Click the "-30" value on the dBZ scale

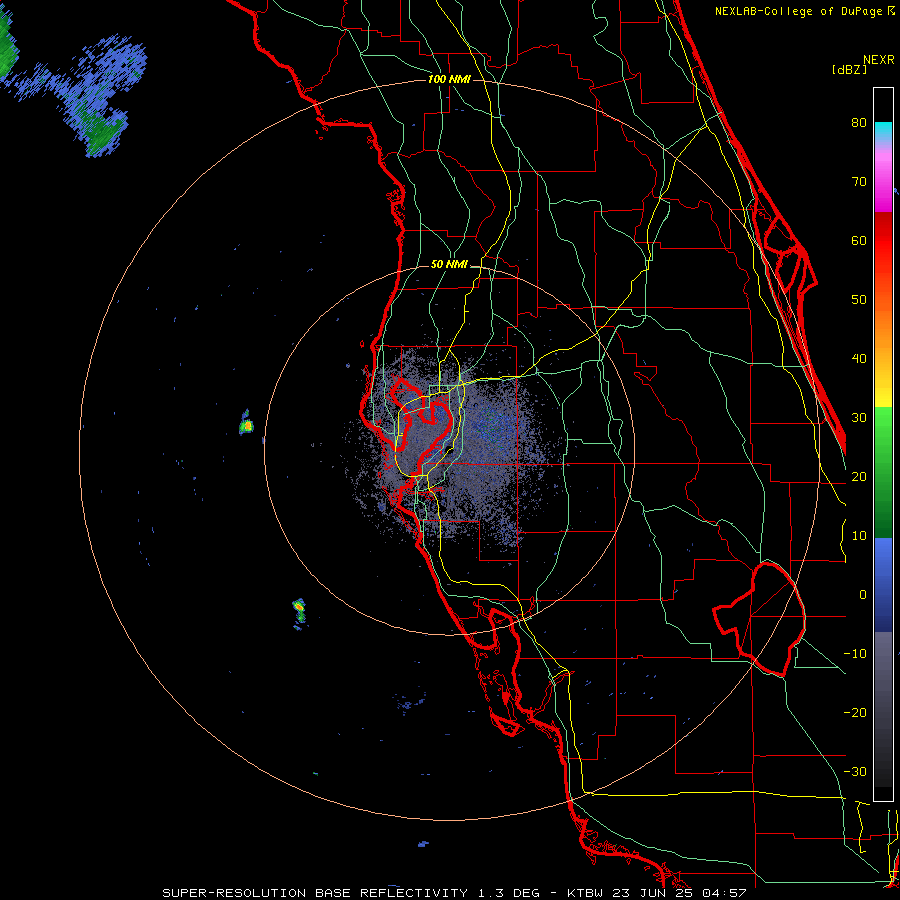855,772
